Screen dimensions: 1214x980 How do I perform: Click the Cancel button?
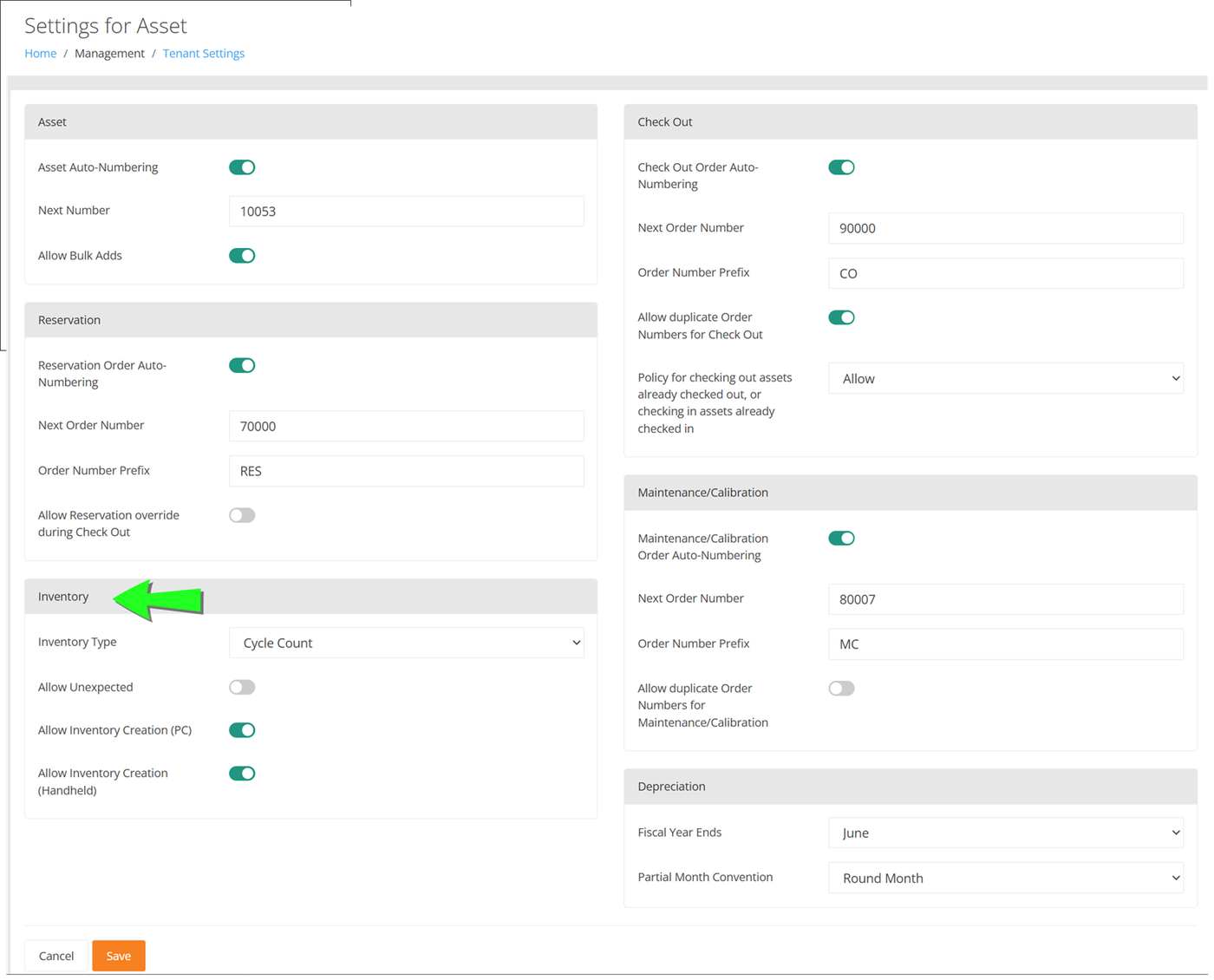[x=56, y=956]
